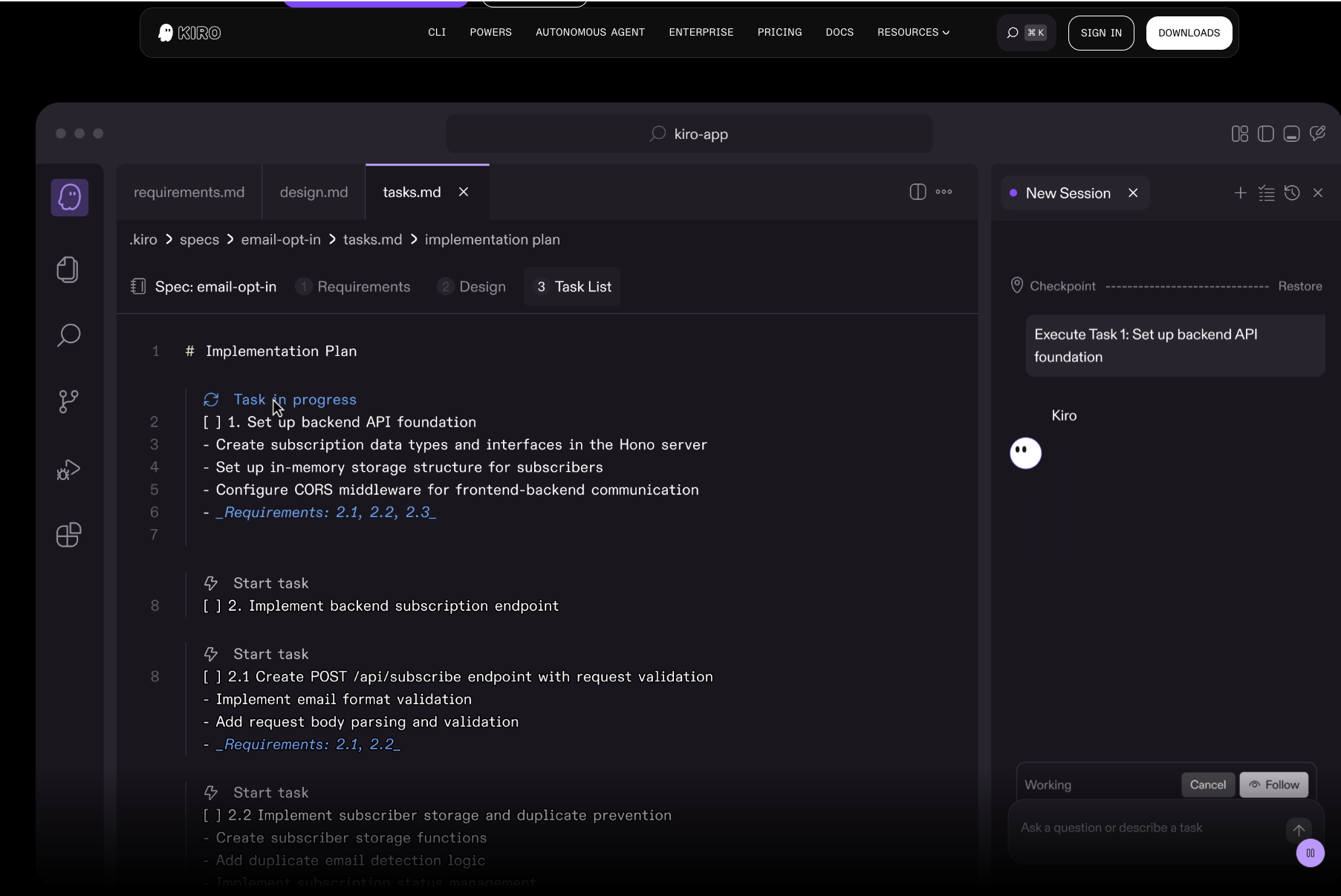Click the Downloads button in navbar

[1189, 33]
